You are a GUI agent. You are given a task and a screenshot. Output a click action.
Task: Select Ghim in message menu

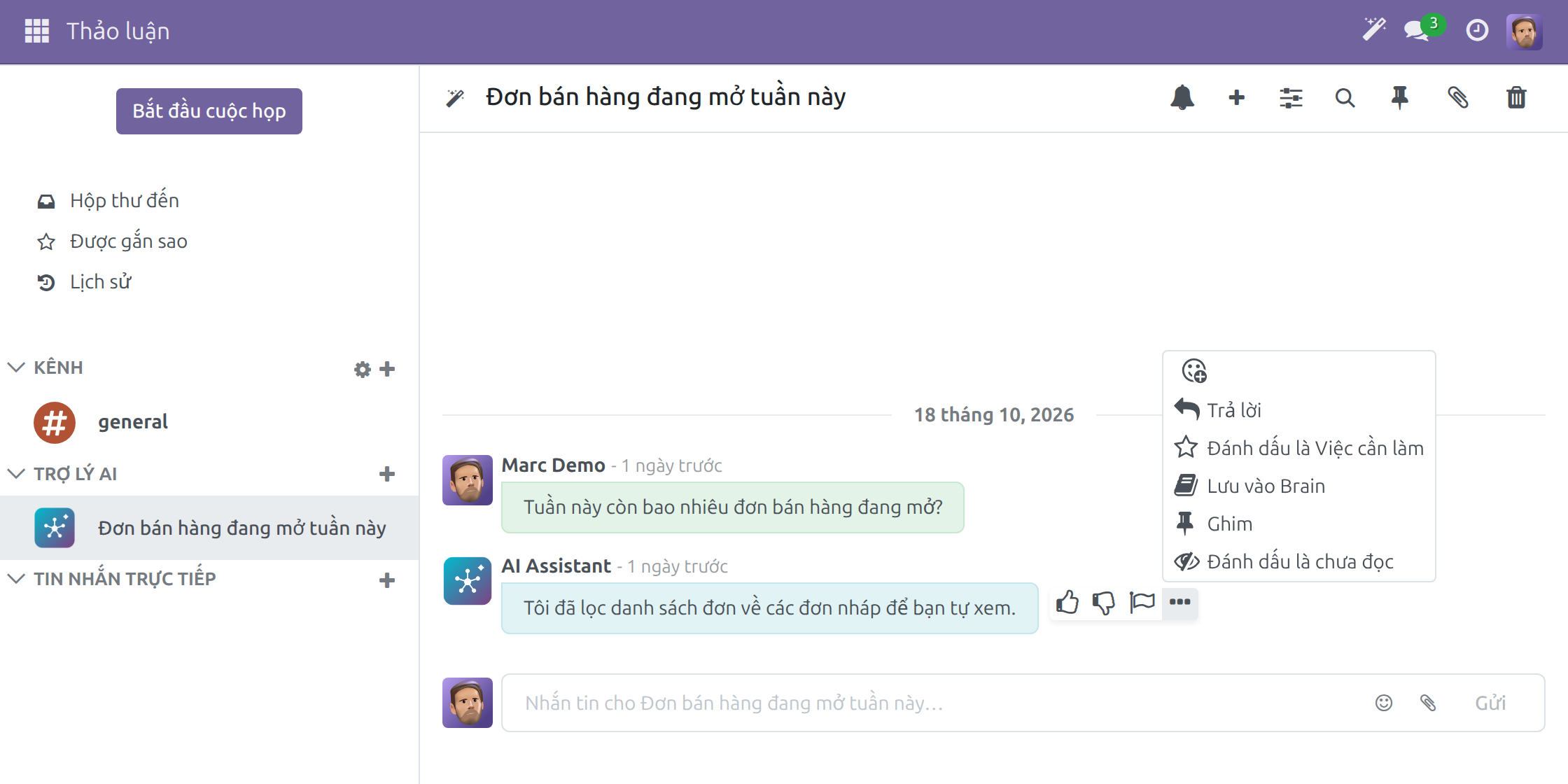[x=1299, y=524]
